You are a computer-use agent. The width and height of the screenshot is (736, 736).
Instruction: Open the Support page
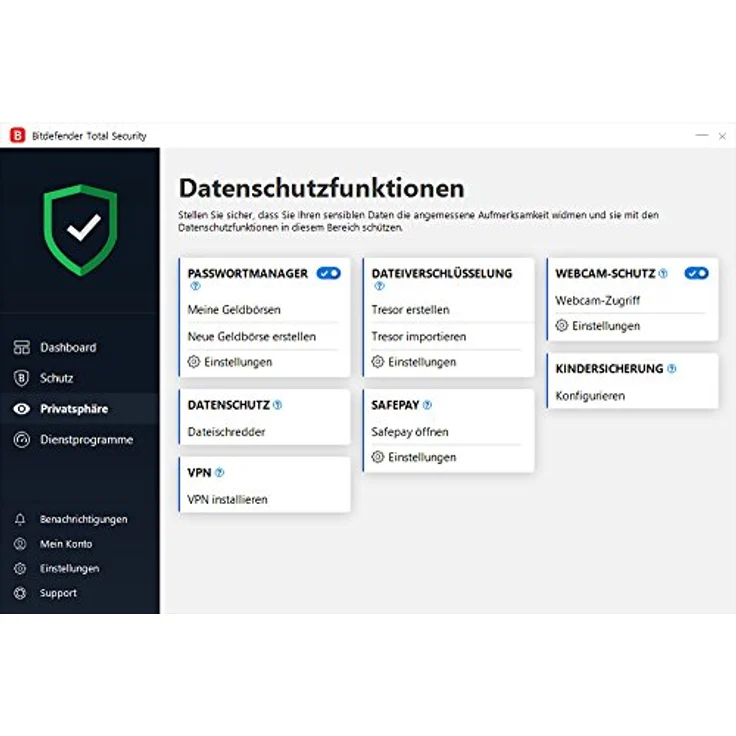[x=58, y=593]
